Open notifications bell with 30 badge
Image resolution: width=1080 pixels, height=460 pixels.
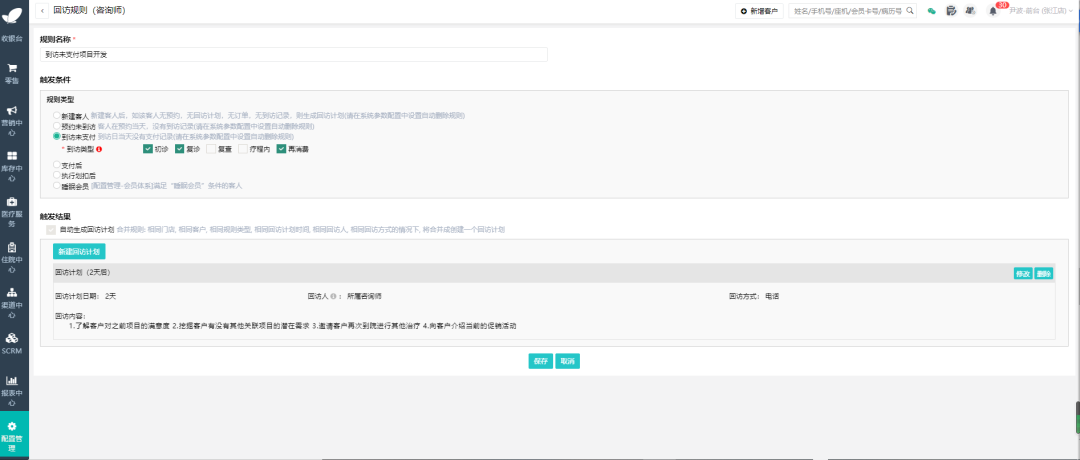click(x=994, y=10)
